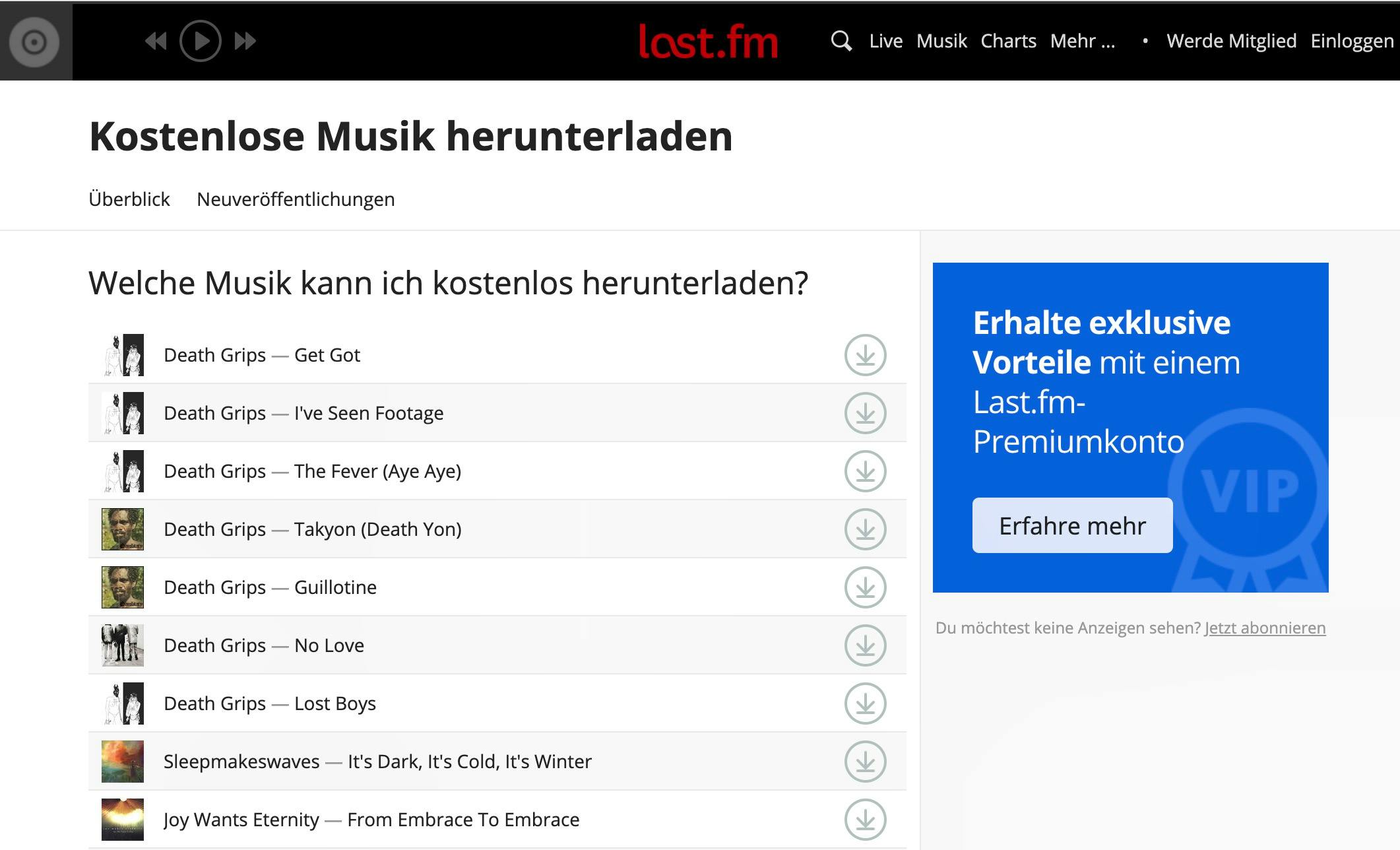Download the track Get Got by Death Grips
The height and width of the screenshot is (850, 1400).
(865, 355)
